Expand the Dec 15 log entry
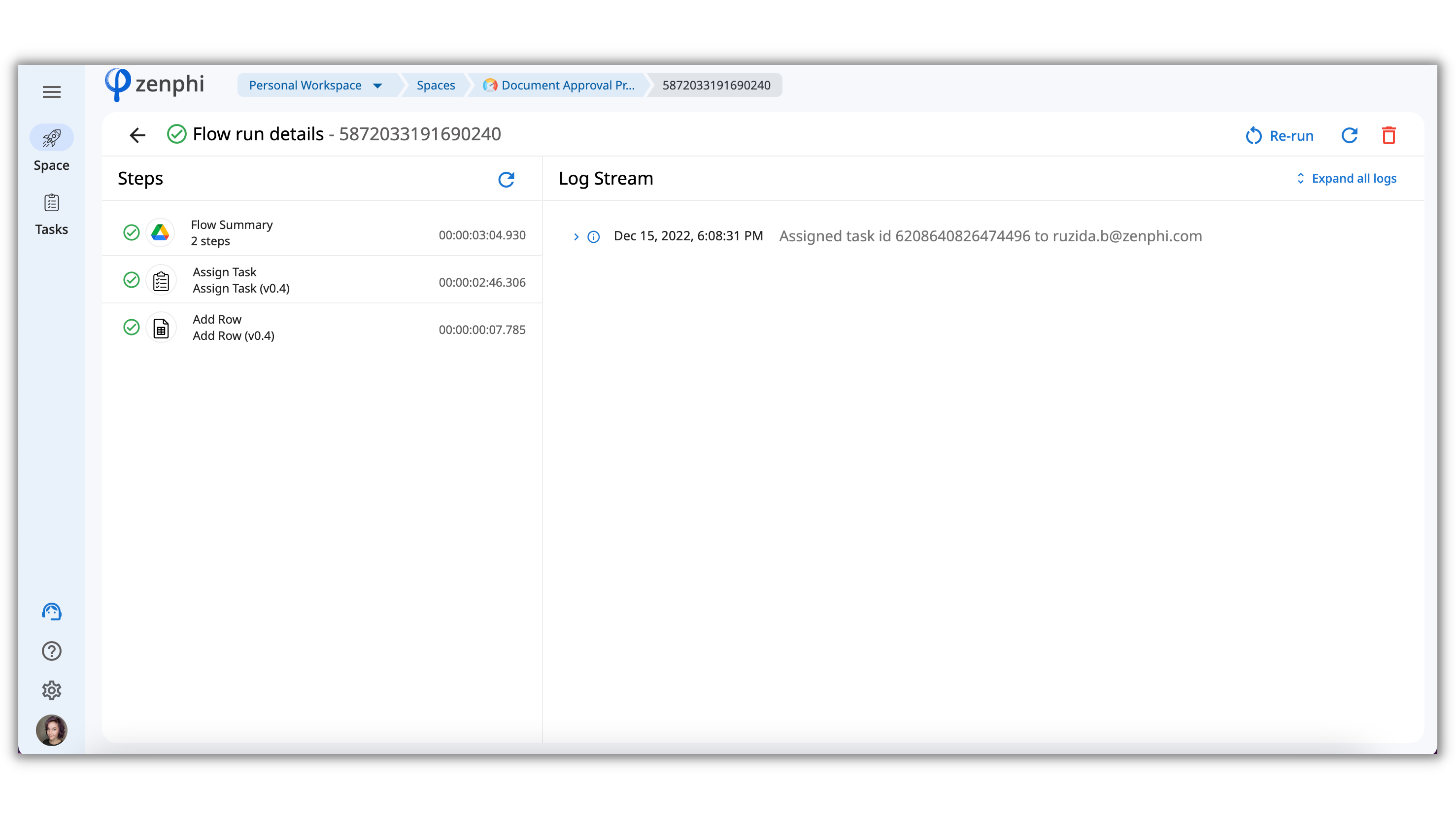Viewport: 1456px width, 819px height. pos(576,237)
